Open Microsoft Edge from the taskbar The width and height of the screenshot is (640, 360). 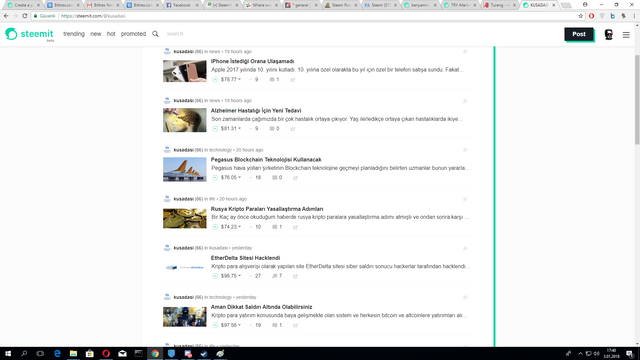click(57, 353)
